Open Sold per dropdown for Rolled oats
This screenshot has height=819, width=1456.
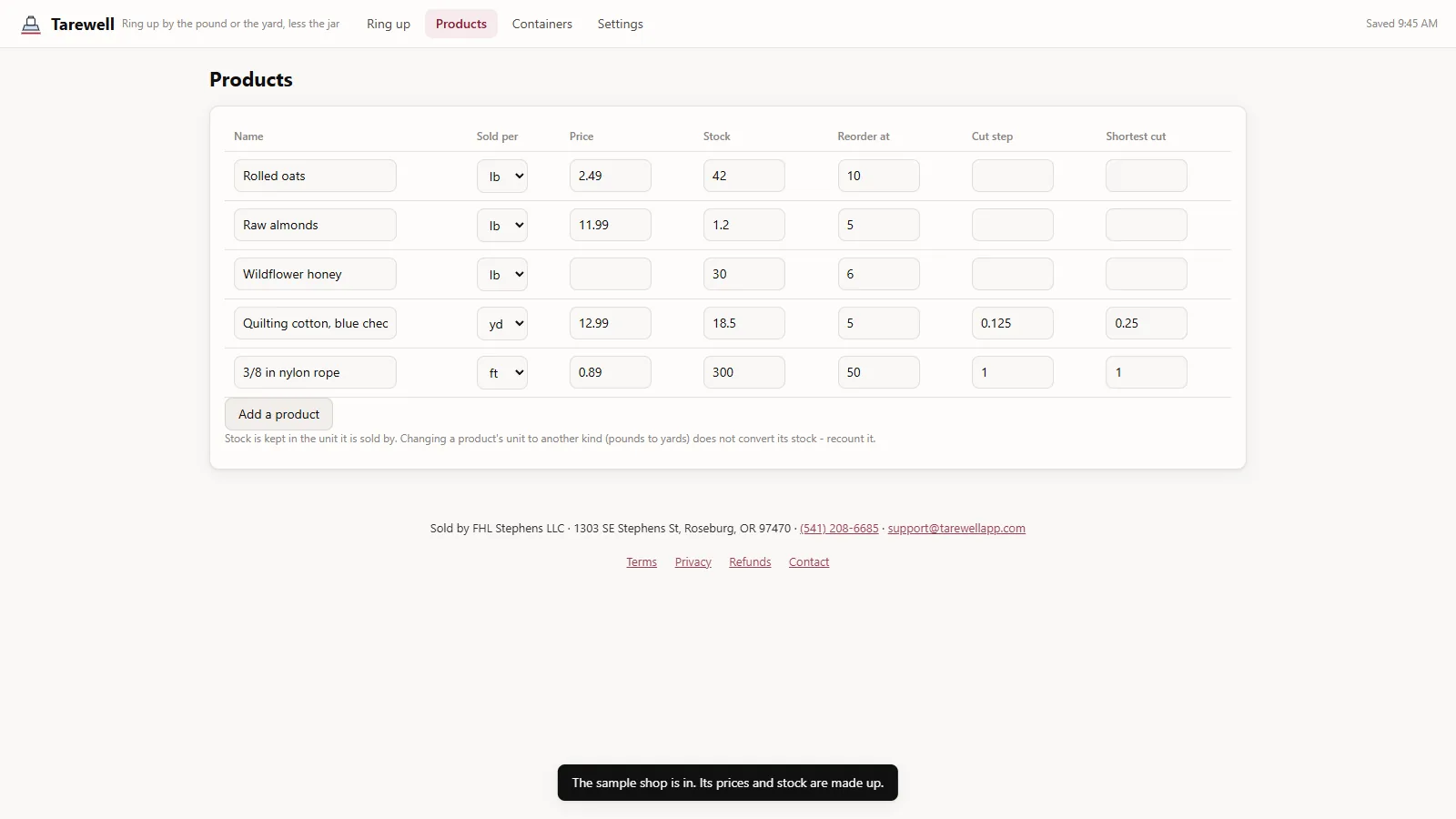click(502, 176)
